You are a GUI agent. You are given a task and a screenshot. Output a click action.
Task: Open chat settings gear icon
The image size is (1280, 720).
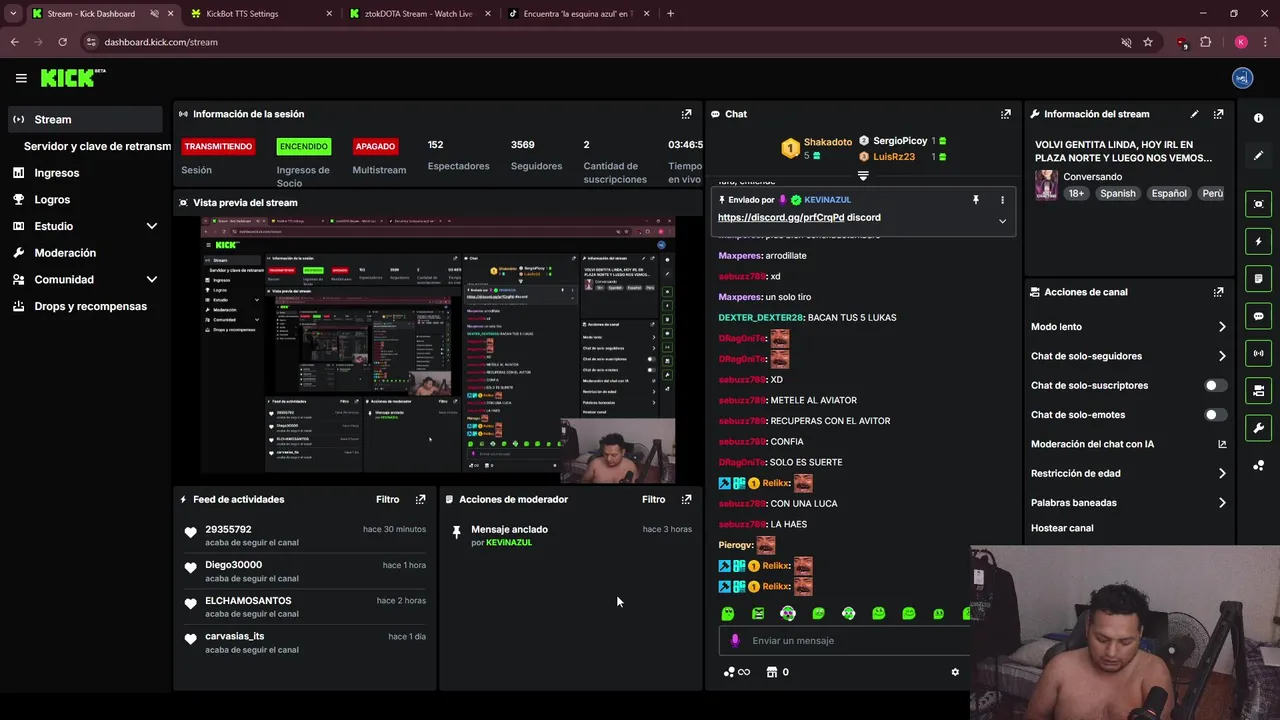pyautogui.click(x=955, y=672)
